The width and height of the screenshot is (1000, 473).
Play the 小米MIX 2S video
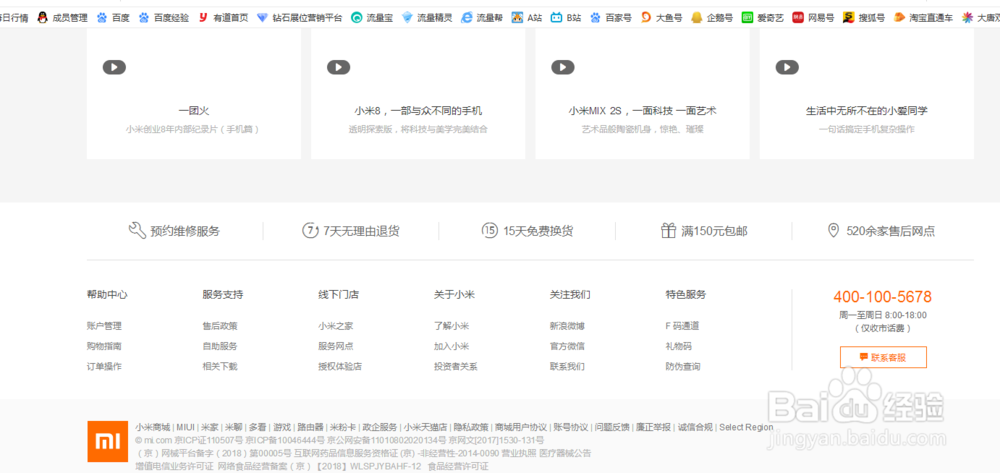[563, 67]
